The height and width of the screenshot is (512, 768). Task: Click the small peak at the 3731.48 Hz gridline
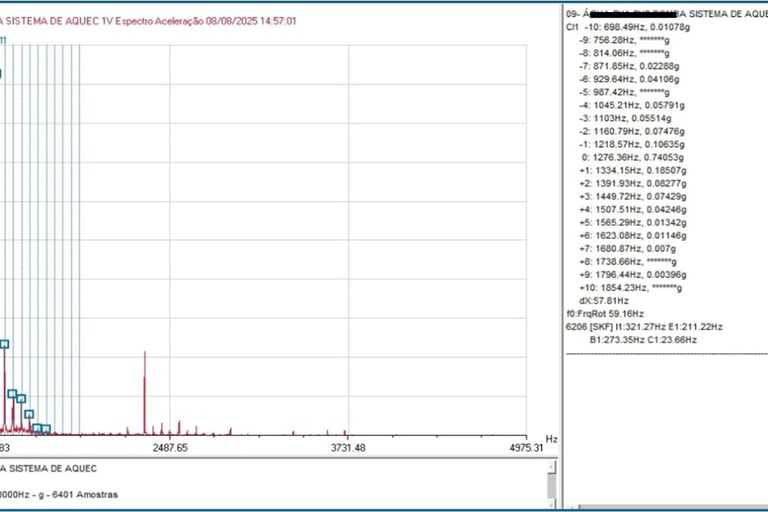pyautogui.click(x=346, y=433)
